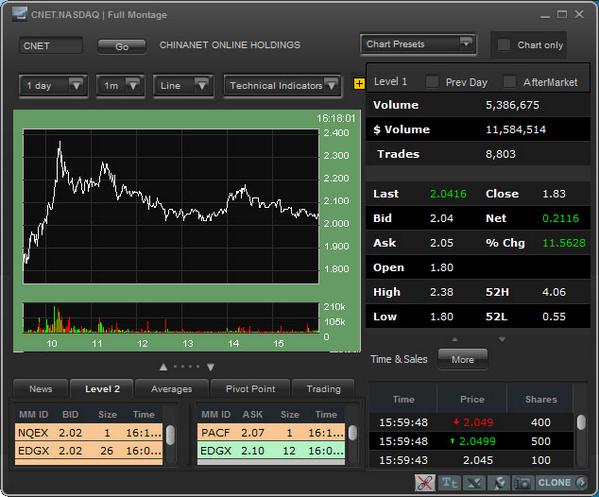Viewport: 599px width, 497px height.
Task: Switch to the Trading tab
Action: (324, 389)
